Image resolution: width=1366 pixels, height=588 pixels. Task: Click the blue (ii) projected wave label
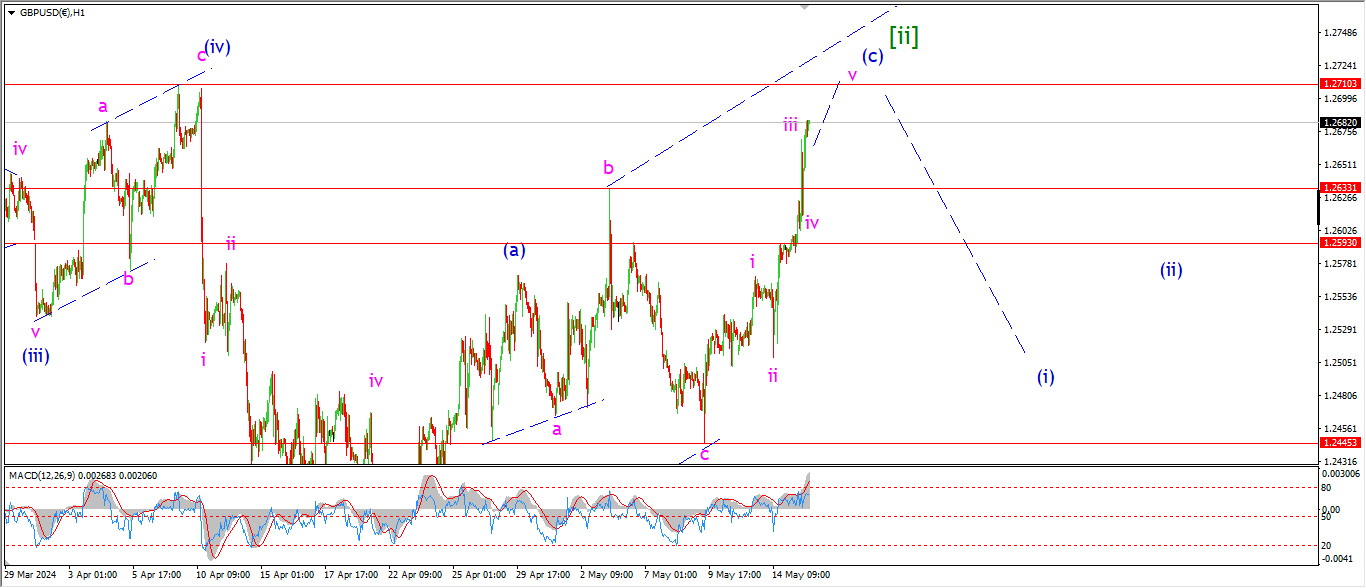[1171, 270]
